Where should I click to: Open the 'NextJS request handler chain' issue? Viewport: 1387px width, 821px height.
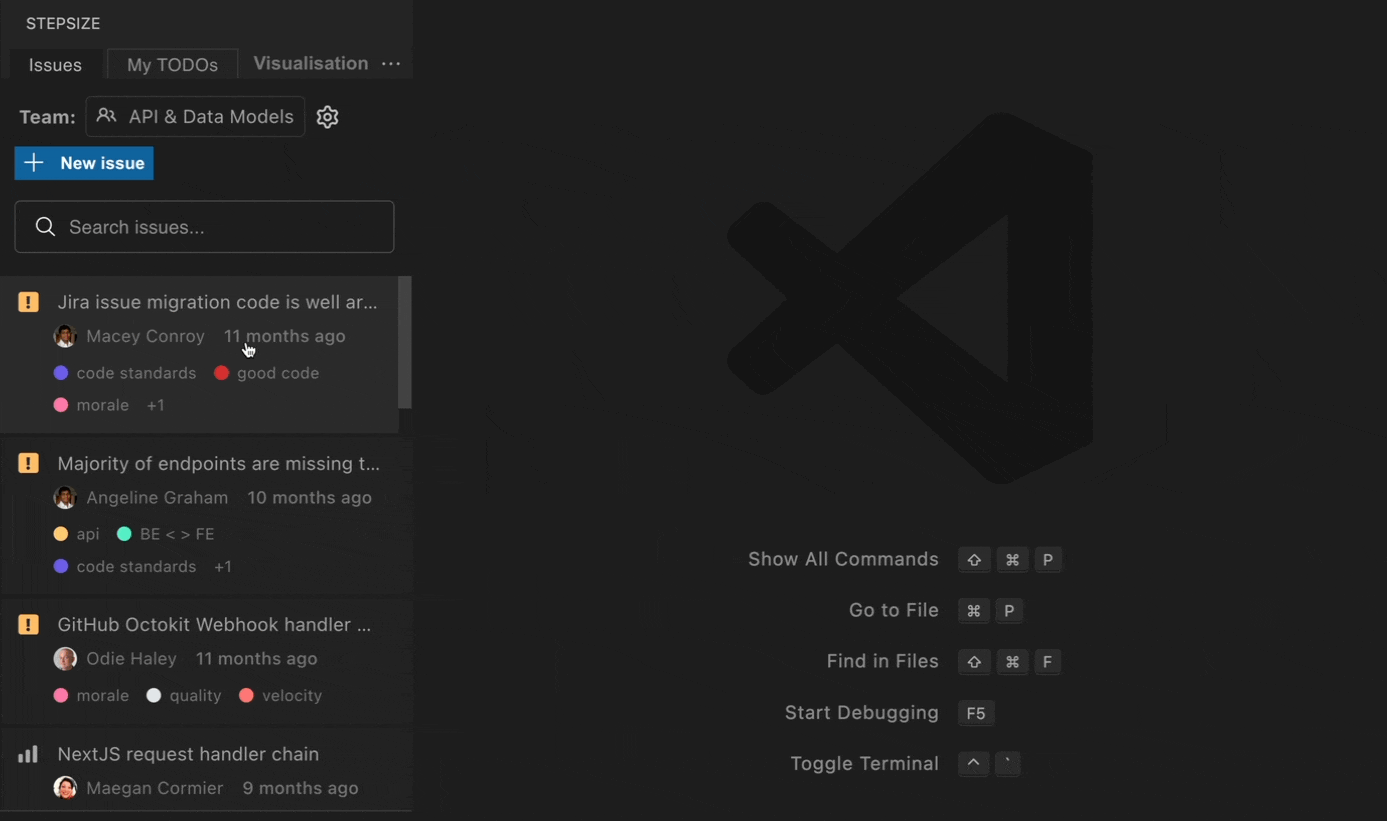point(188,753)
